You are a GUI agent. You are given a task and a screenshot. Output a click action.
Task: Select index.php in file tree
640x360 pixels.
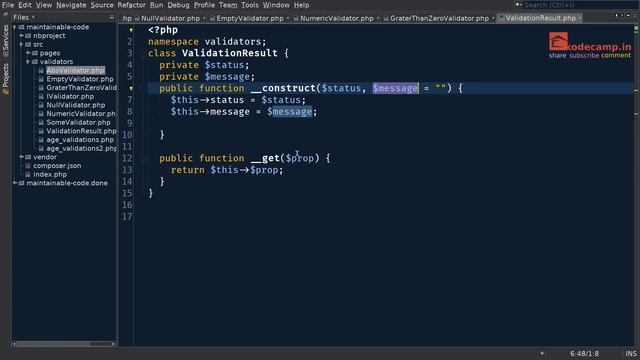click(50, 174)
